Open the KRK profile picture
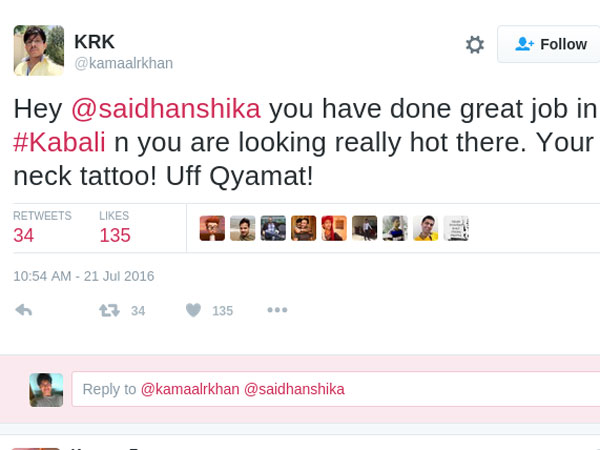 pyautogui.click(x=38, y=50)
